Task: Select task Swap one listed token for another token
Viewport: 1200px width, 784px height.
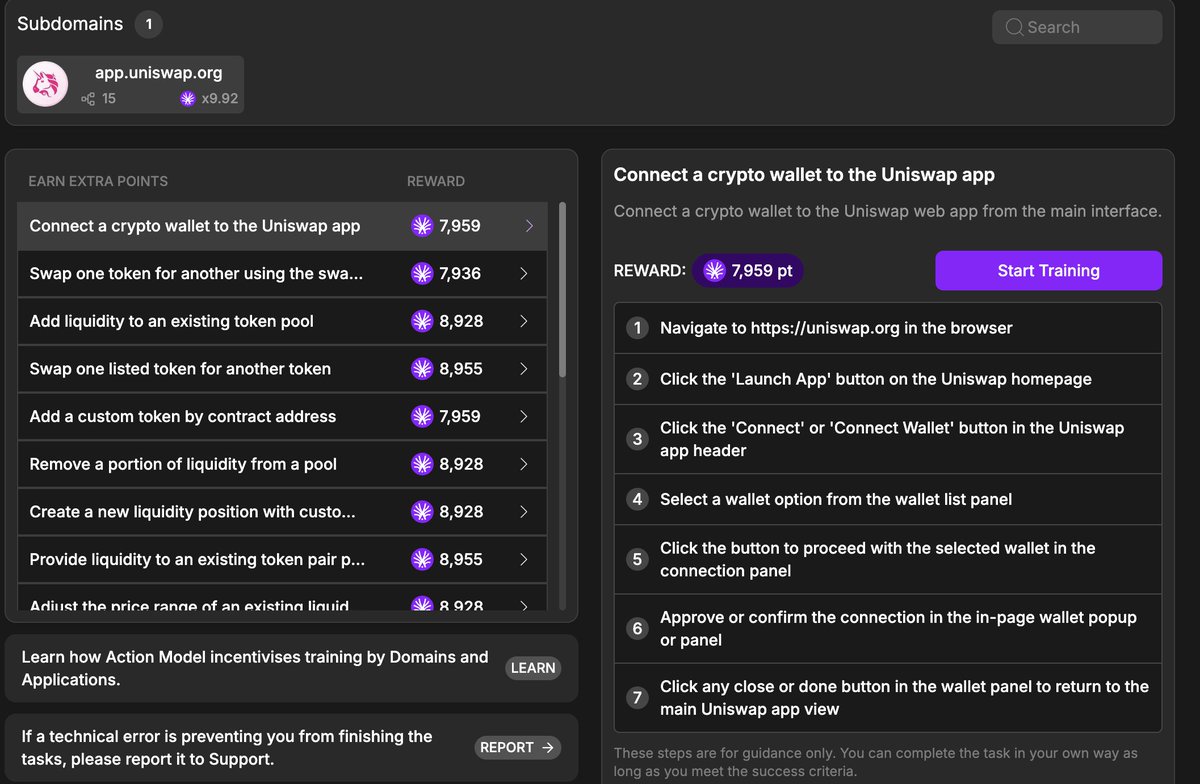Action: [282, 369]
